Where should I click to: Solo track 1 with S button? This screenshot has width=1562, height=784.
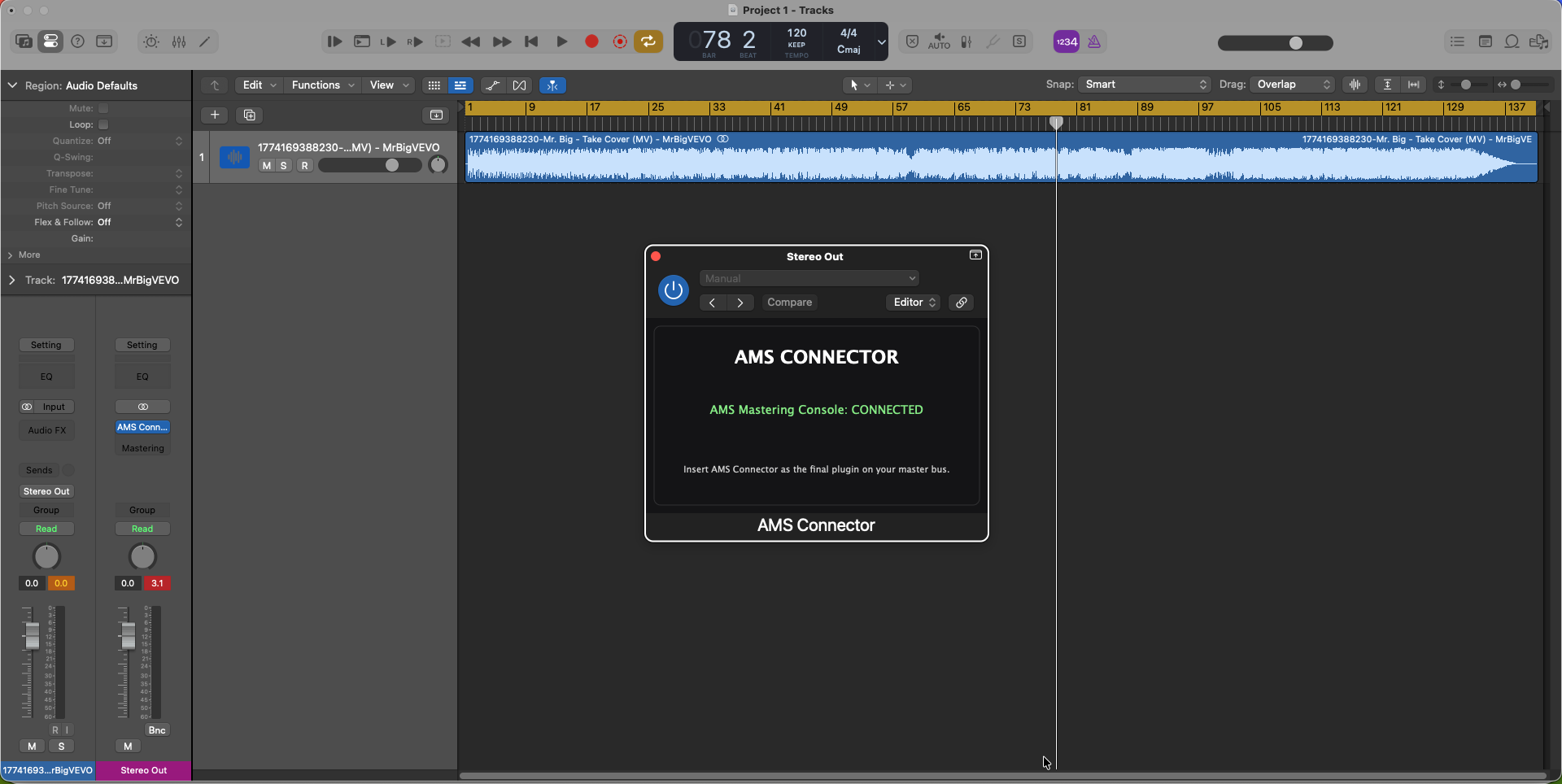[x=283, y=166]
